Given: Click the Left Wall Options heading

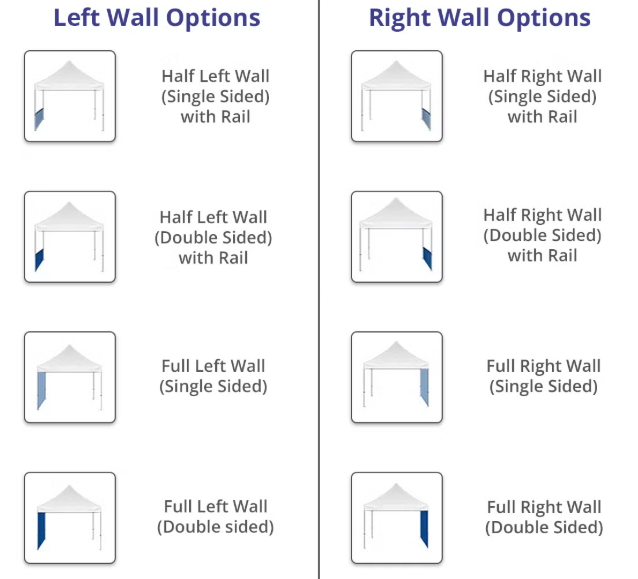Looking at the screenshot, I should coord(157,18).
